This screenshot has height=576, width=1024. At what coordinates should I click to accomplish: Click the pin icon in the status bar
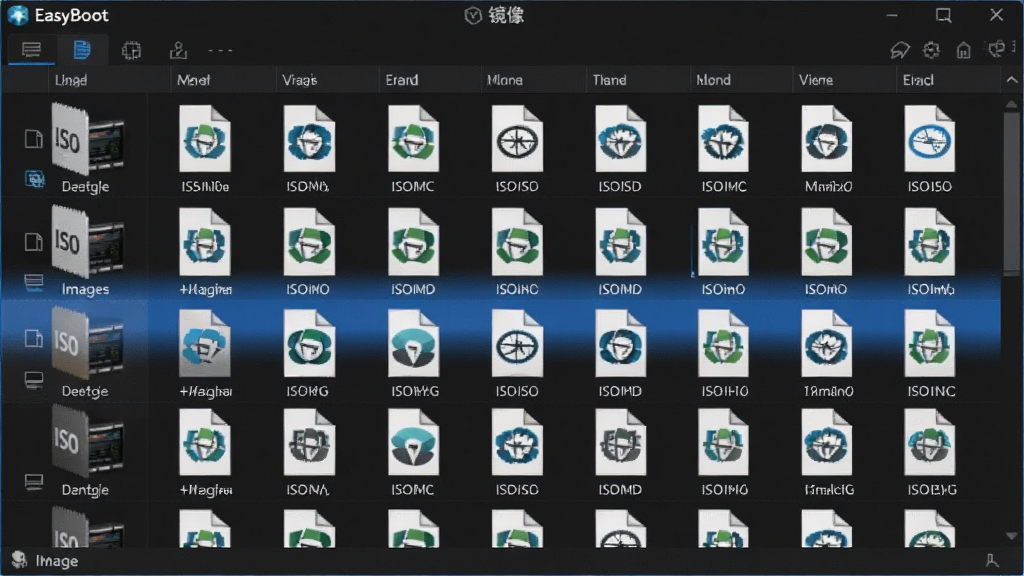click(992, 560)
